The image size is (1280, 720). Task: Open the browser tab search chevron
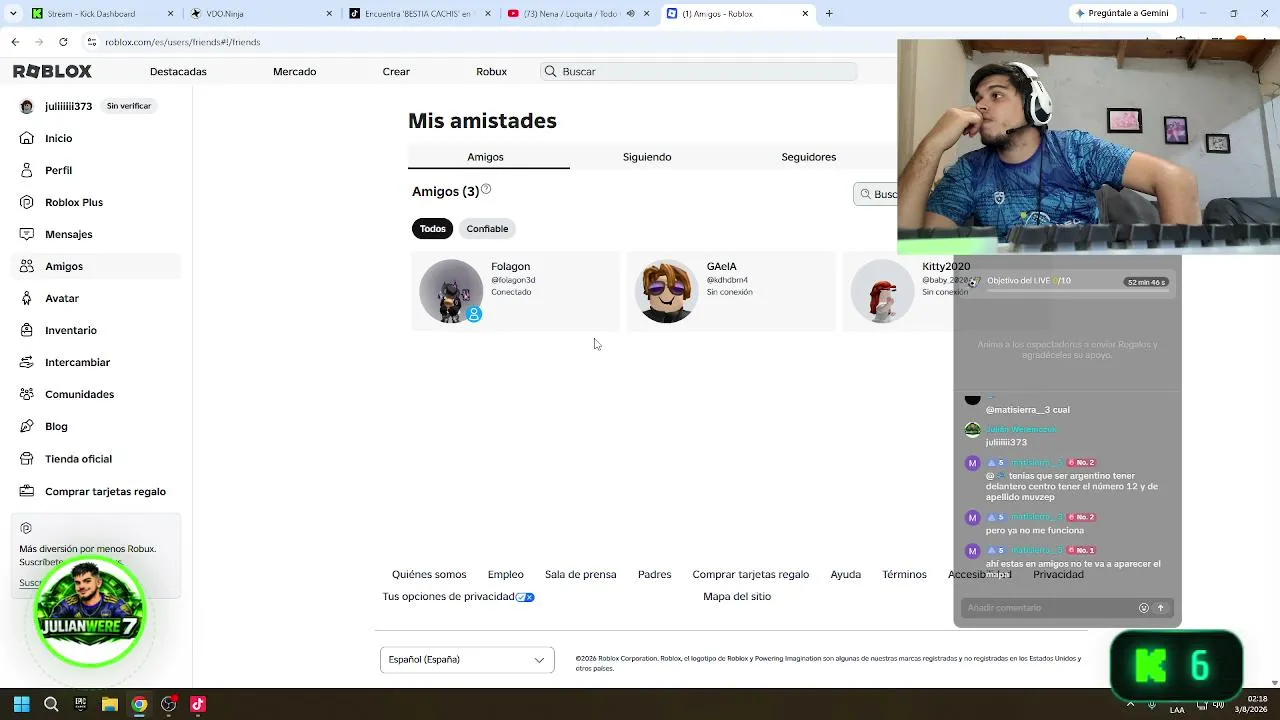tap(14, 14)
